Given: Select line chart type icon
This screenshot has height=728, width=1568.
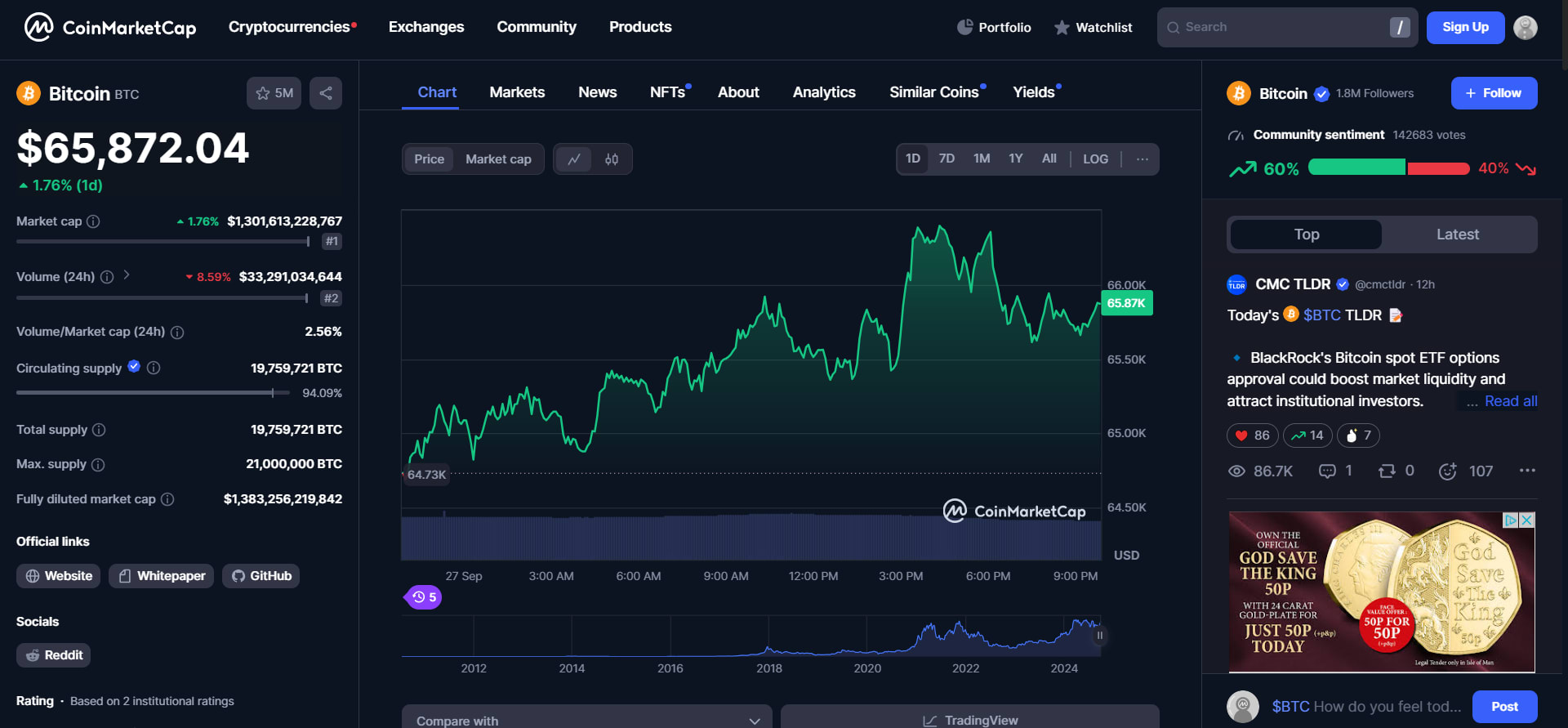Looking at the screenshot, I should point(575,159).
